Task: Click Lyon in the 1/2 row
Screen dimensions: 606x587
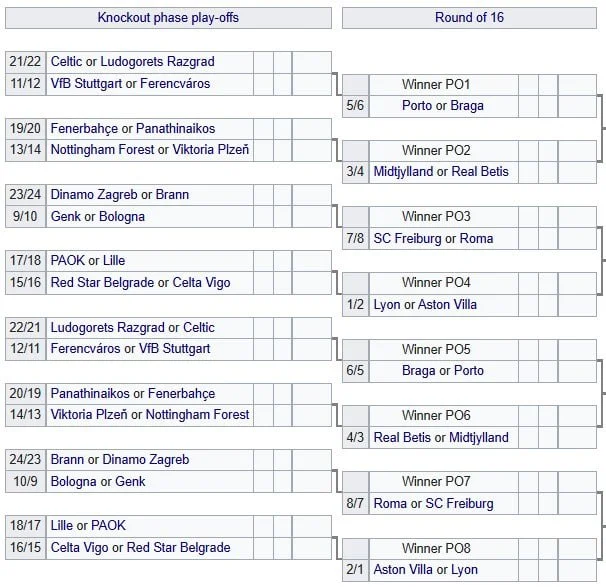Action: [386, 305]
